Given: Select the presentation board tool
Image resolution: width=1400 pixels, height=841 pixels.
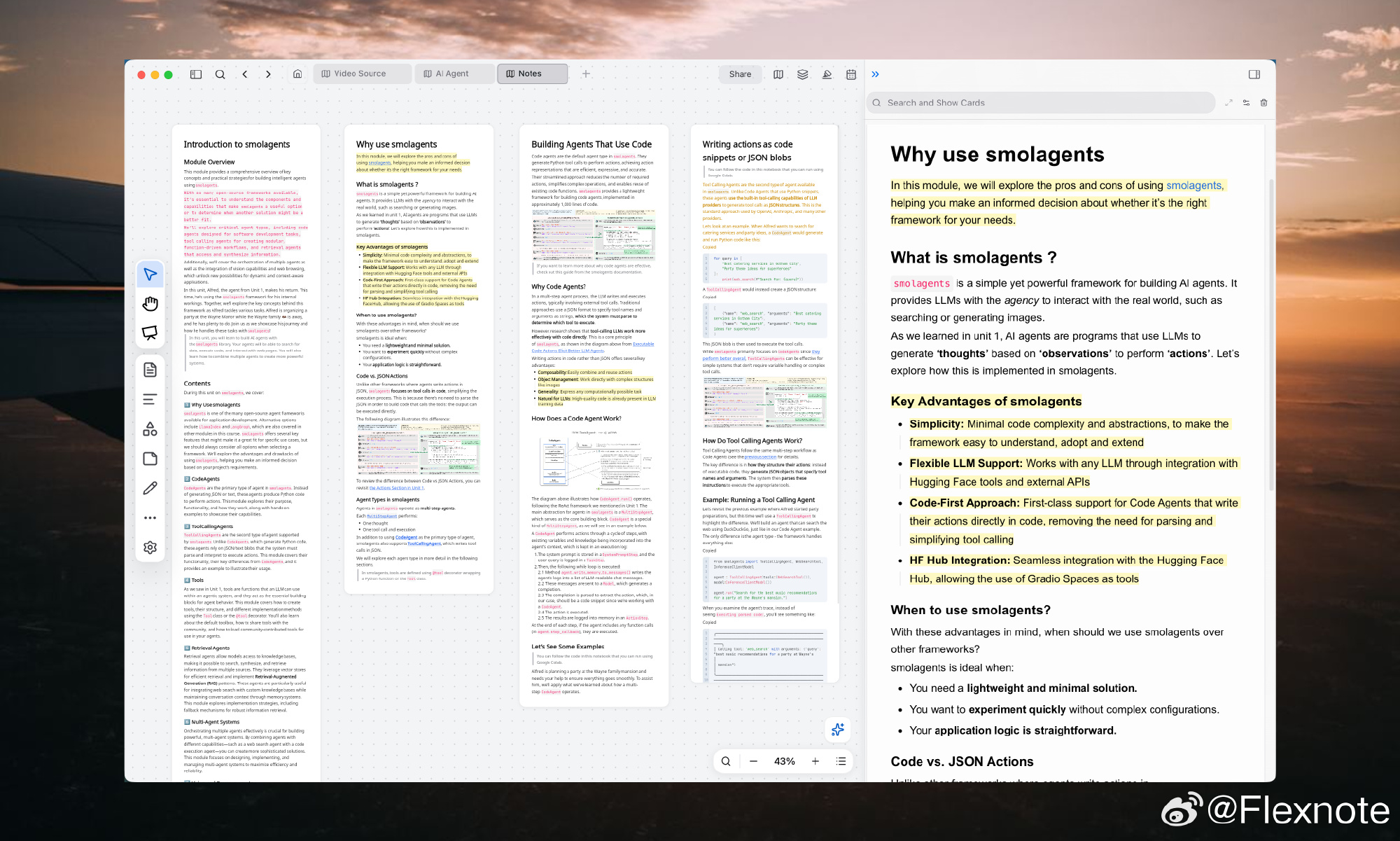Looking at the screenshot, I should click(x=150, y=333).
